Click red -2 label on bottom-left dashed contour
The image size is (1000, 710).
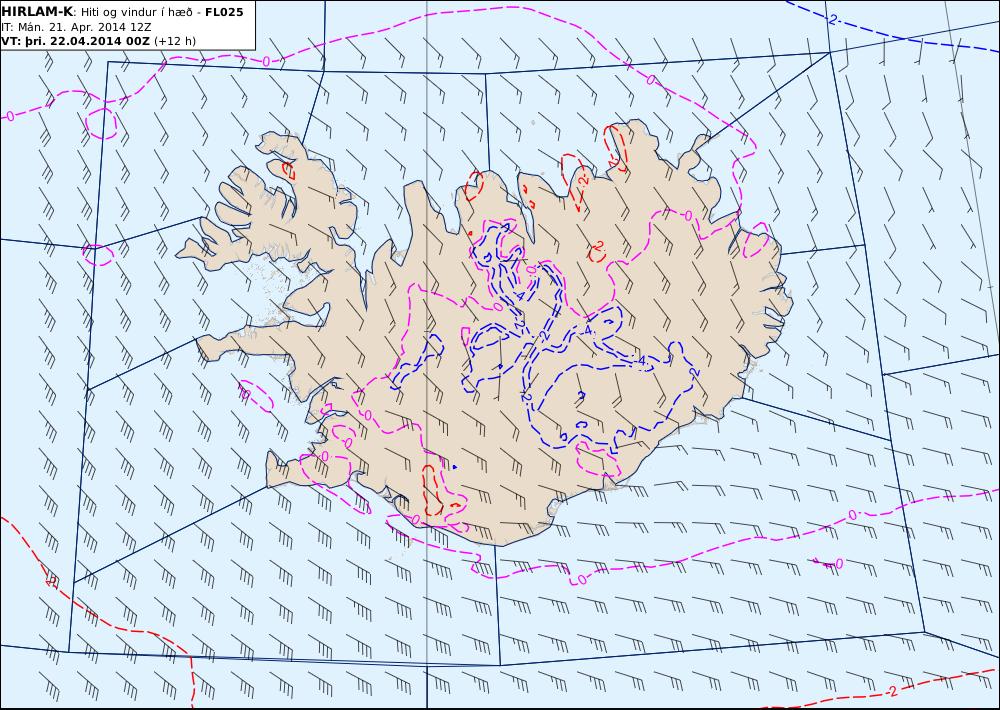(x=52, y=581)
